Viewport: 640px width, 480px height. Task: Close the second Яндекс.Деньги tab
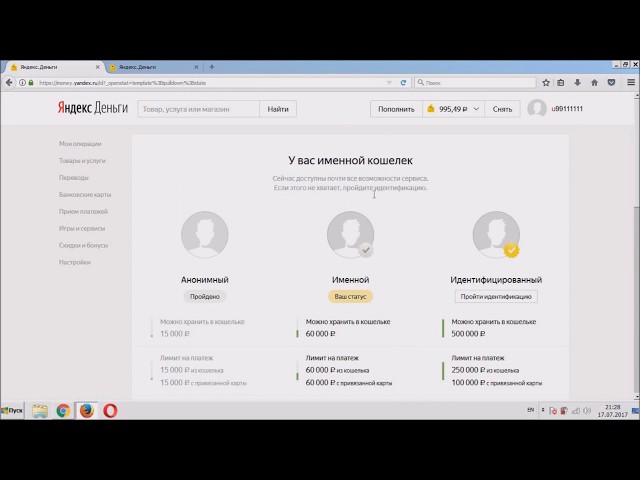pos(196,67)
